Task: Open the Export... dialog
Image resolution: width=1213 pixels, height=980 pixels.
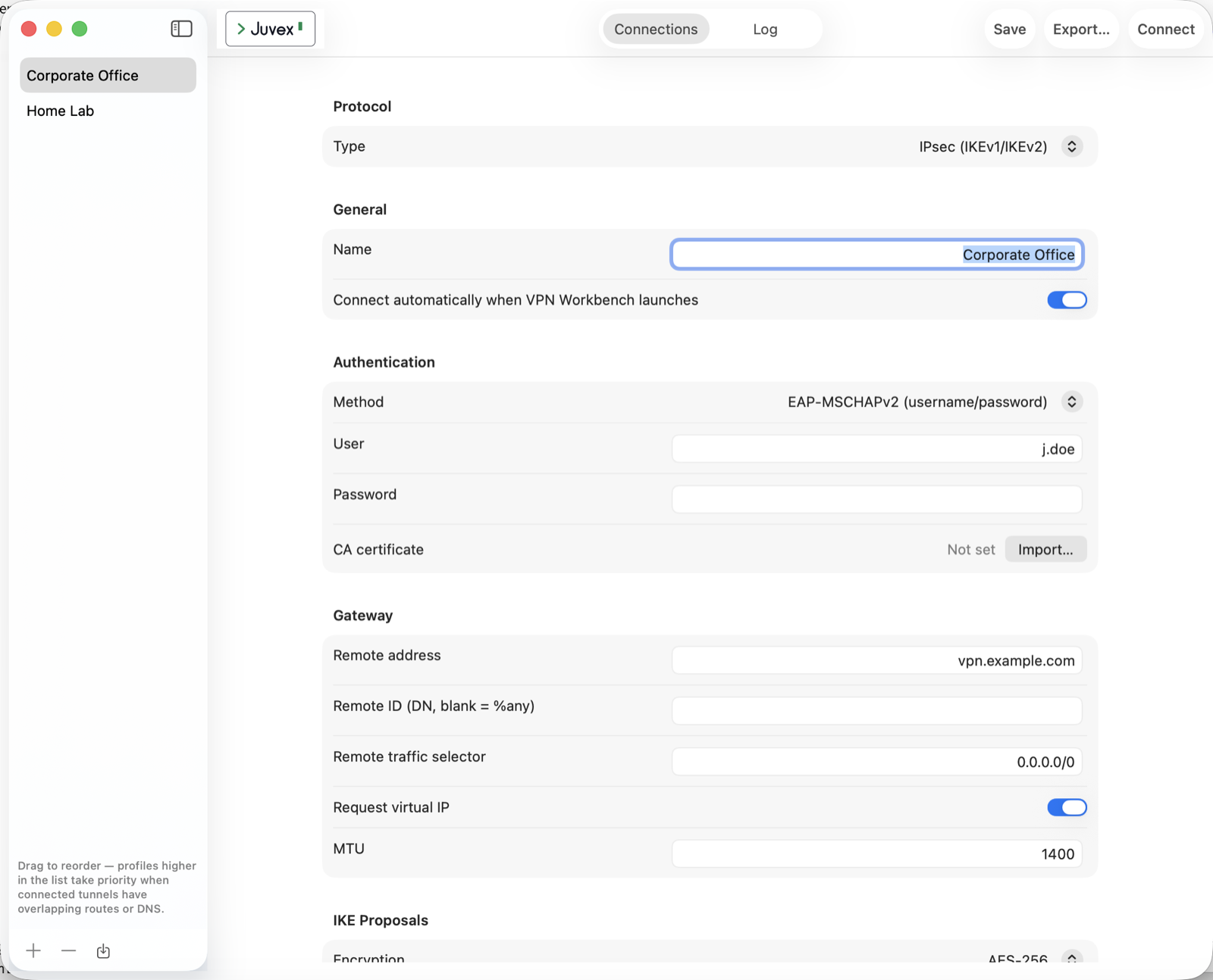Action: tap(1081, 29)
